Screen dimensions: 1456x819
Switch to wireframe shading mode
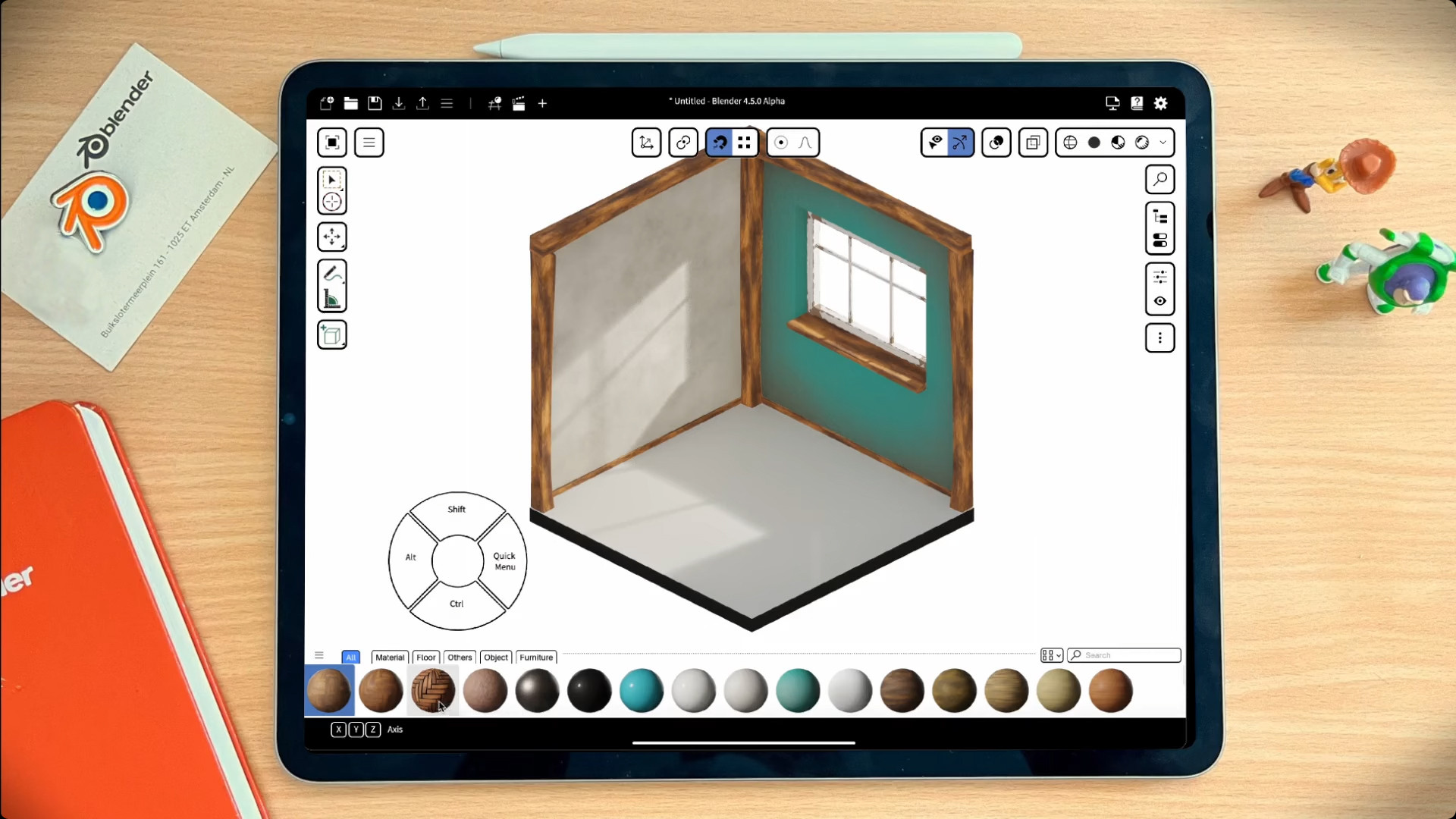pyautogui.click(x=1070, y=143)
